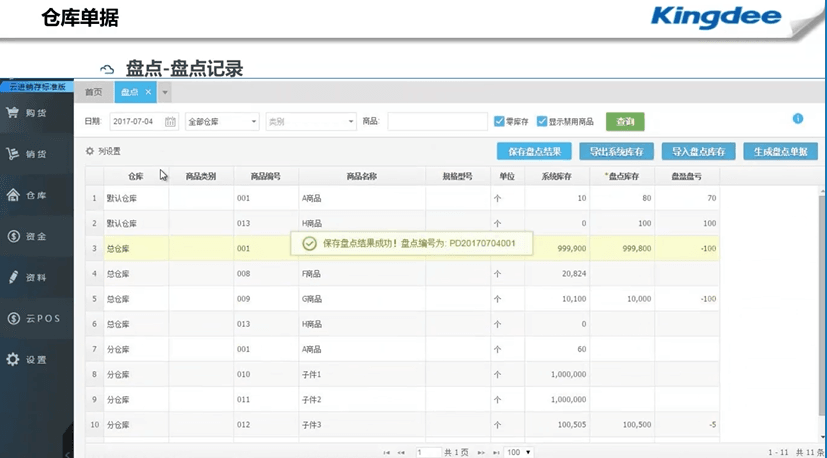The width and height of the screenshot is (827, 458).
Task: Expand the tab list arrow next to 盘点 tab
Action: [x=165, y=92]
